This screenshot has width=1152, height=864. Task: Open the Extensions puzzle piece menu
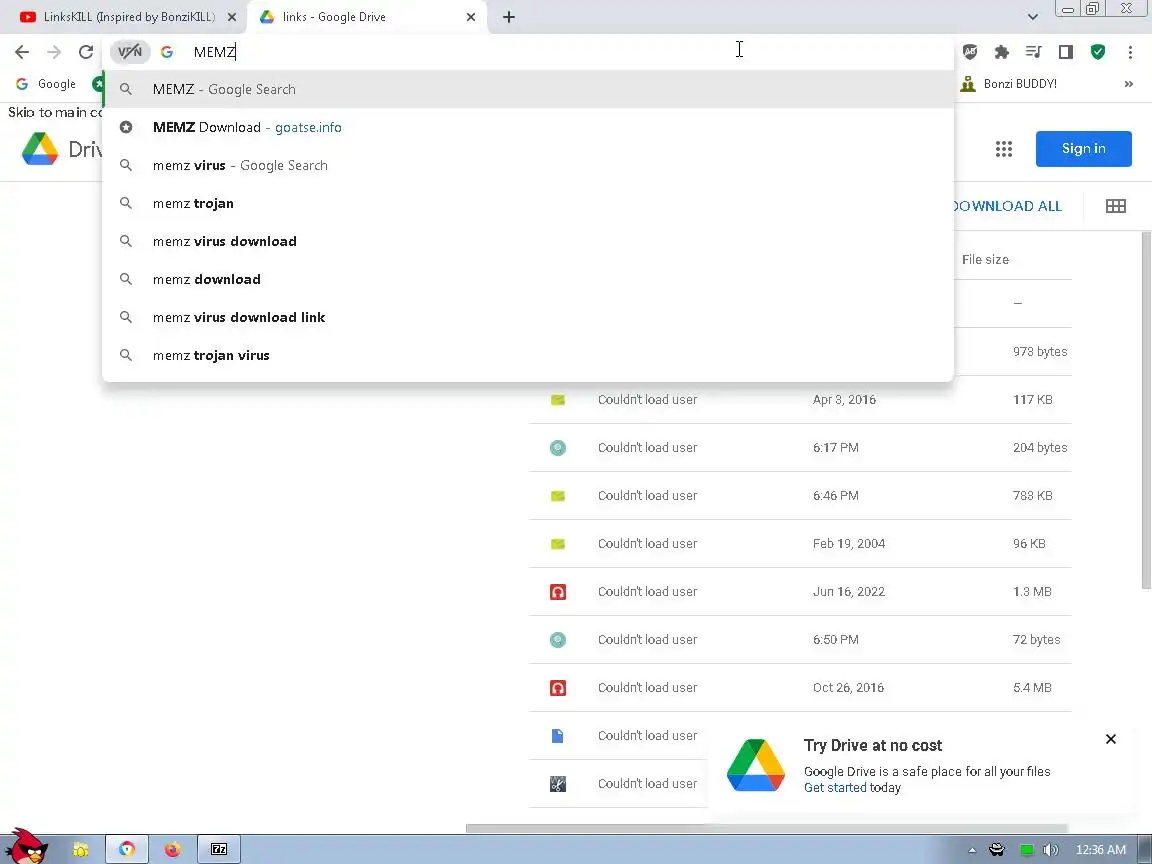click(x=1001, y=51)
